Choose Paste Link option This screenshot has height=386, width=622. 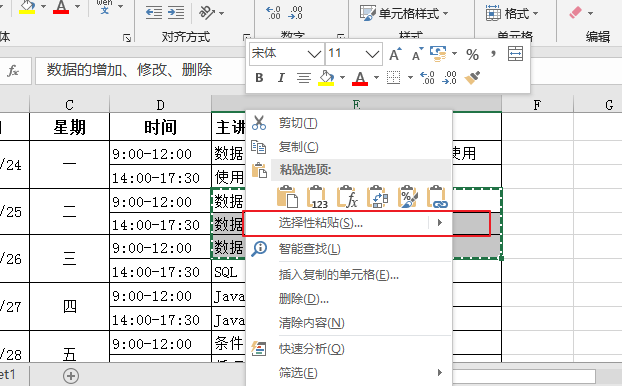point(437,197)
